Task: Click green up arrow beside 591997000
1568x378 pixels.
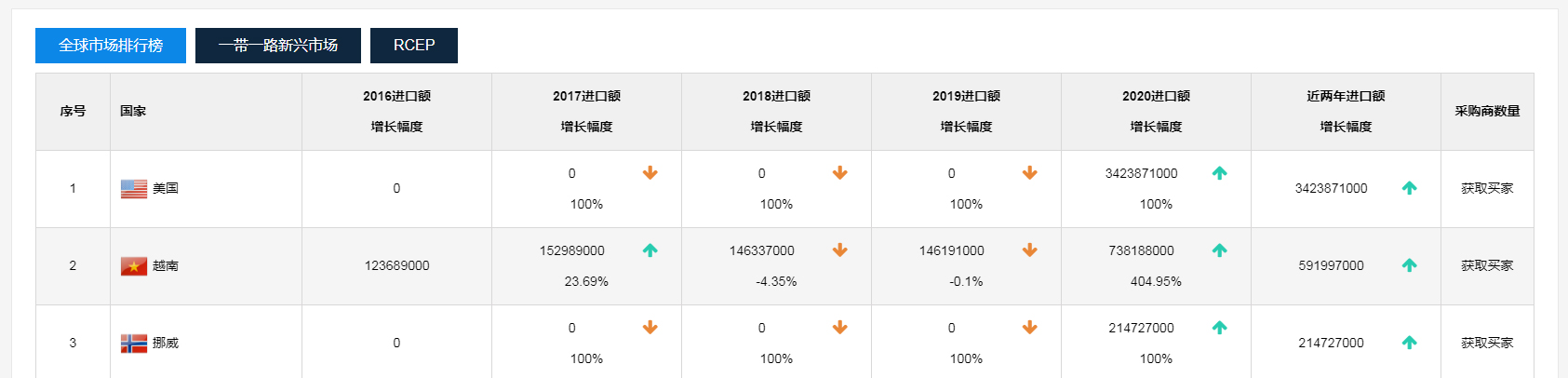Action: pyautogui.click(x=1410, y=265)
